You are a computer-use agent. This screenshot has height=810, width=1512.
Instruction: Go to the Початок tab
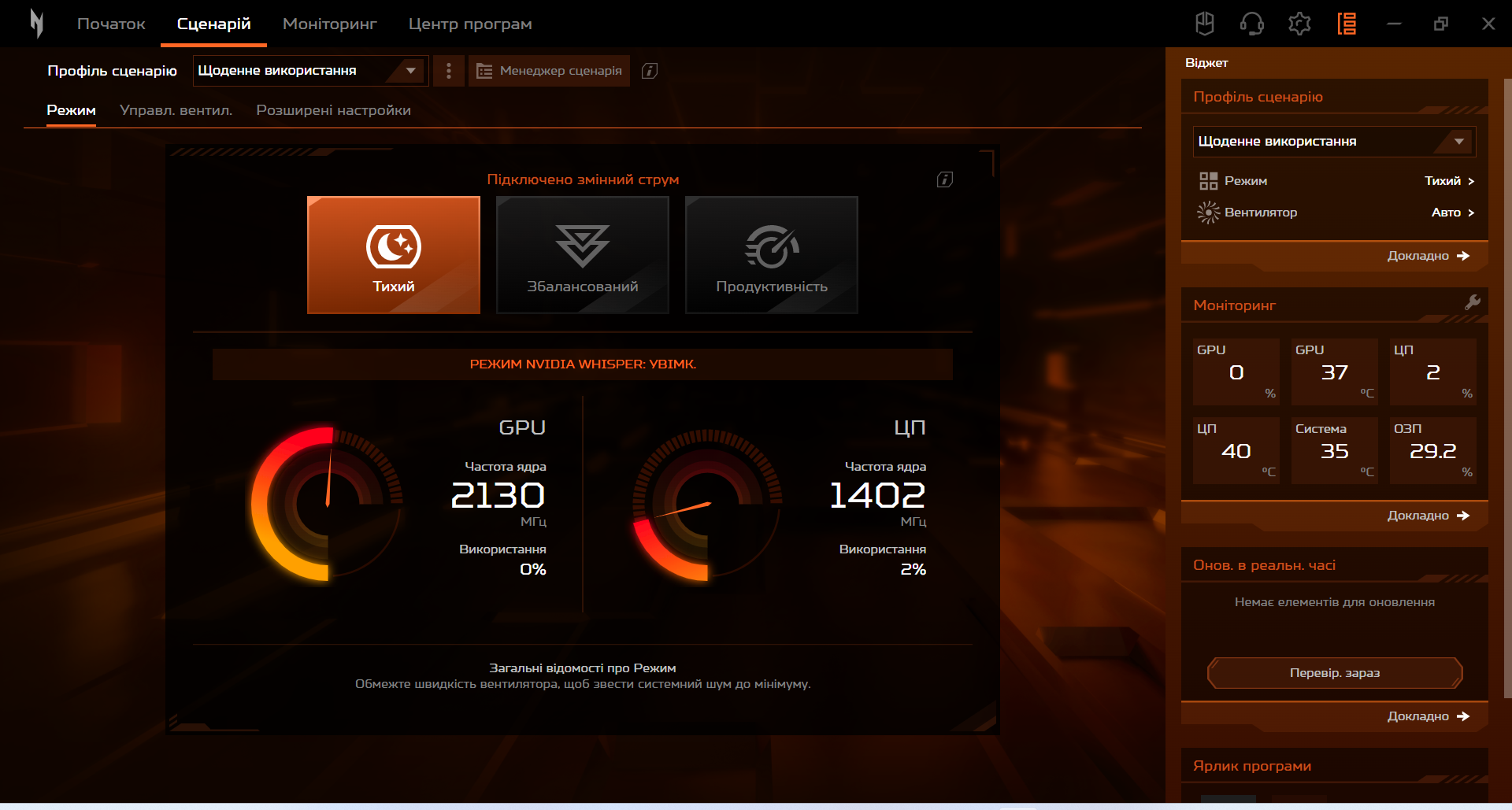pyautogui.click(x=111, y=24)
